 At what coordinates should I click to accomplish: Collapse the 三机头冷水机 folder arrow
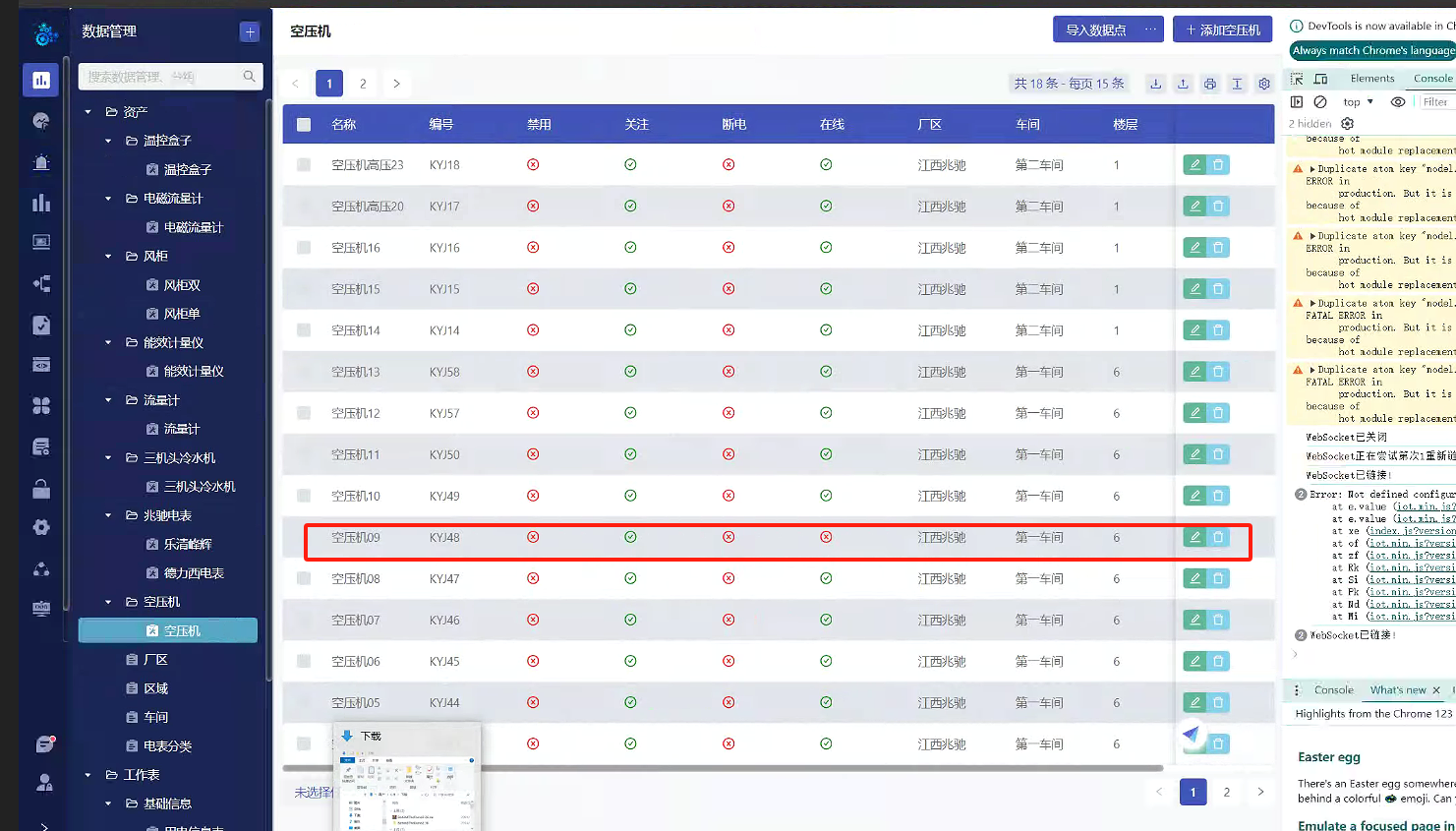pos(108,458)
